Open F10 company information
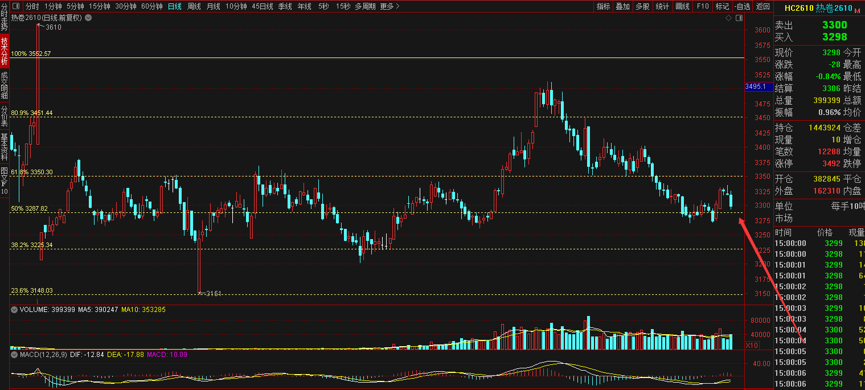865x390 pixels. [x=702, y=7]
